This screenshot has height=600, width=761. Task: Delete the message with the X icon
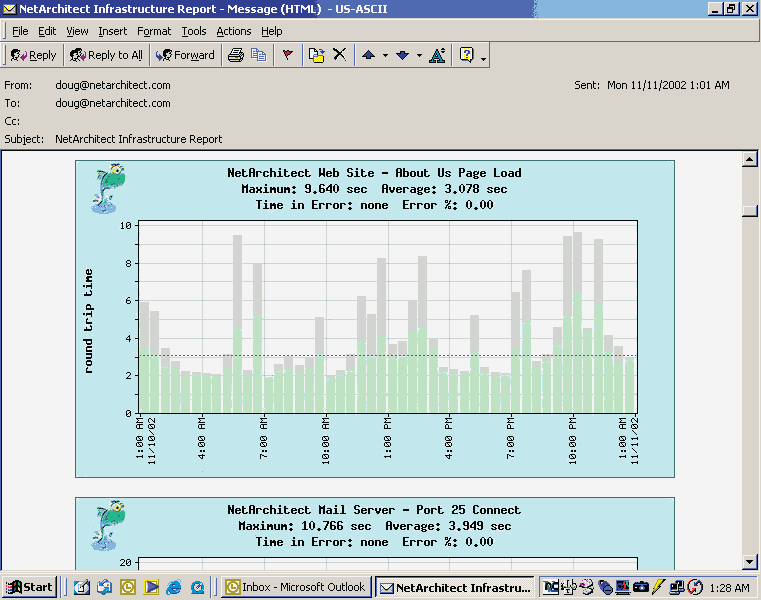click(x=339, y=55)
